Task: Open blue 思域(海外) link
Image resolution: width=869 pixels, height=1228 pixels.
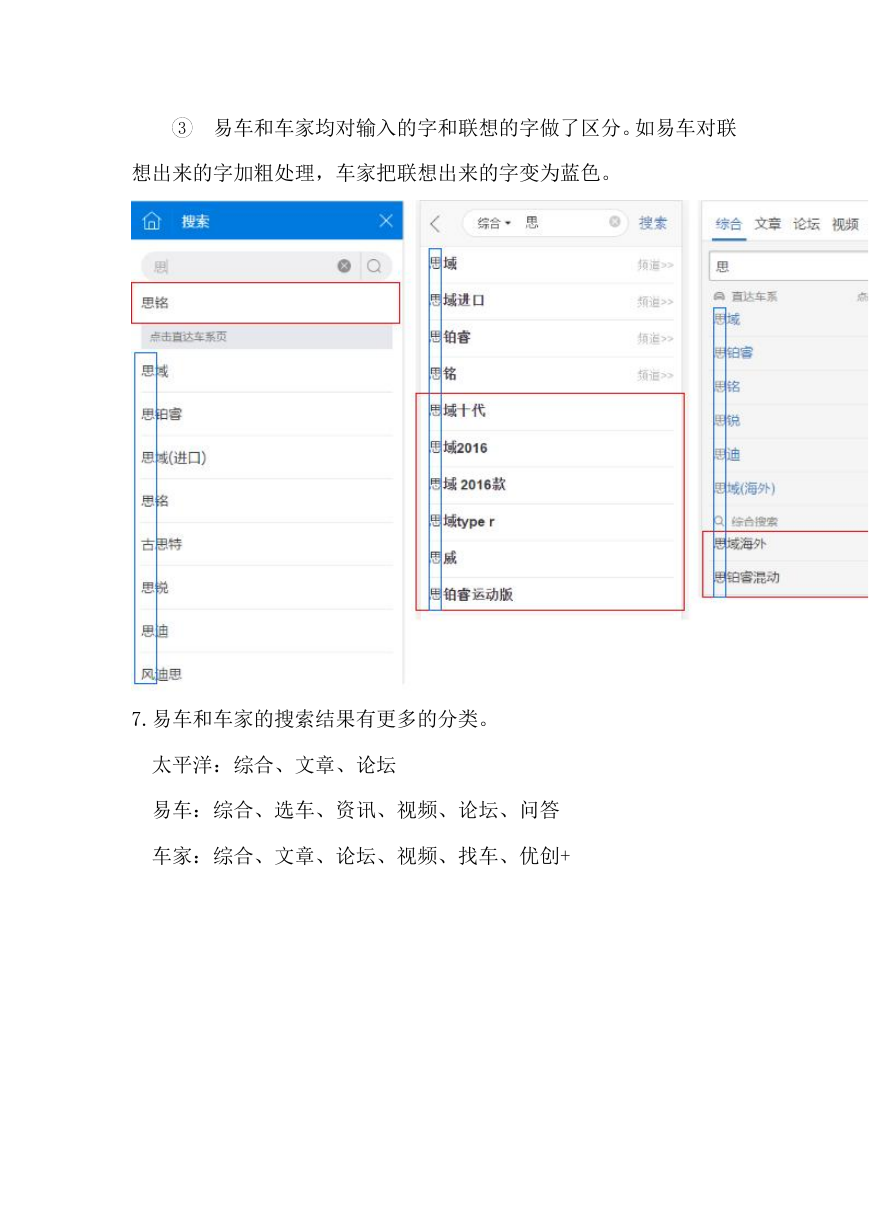Action: (744, 488)
